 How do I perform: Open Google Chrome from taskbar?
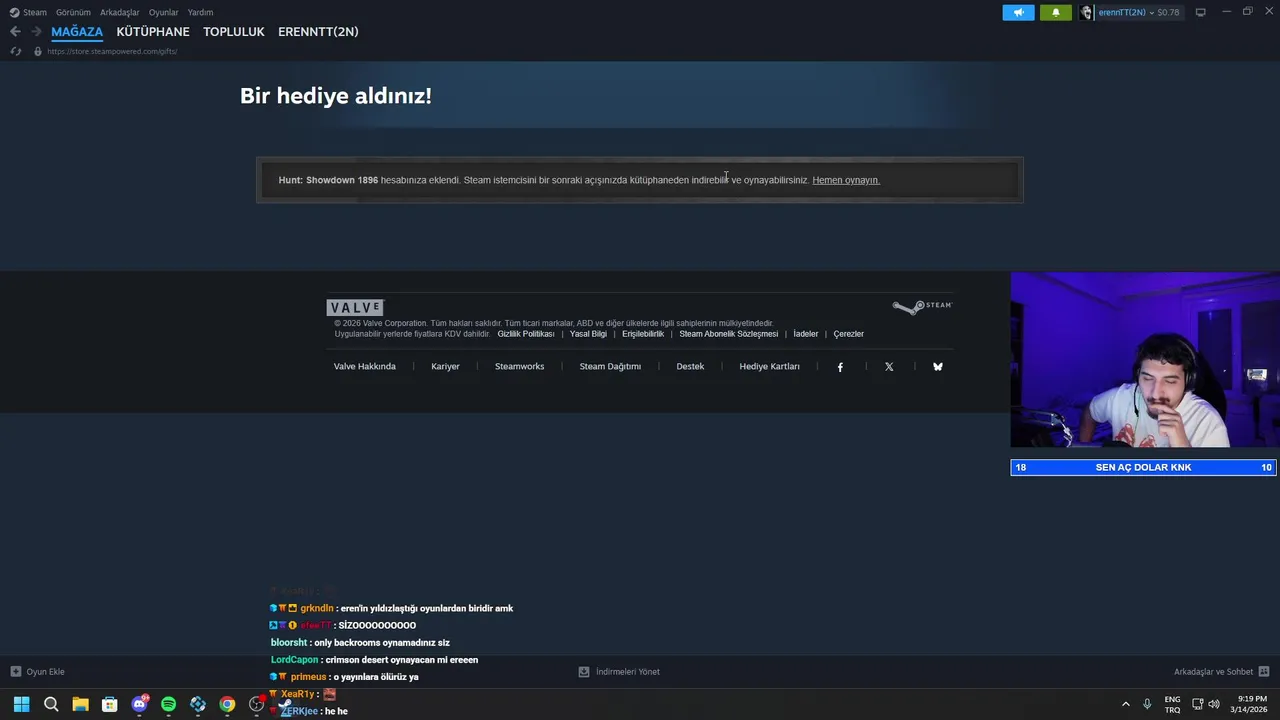[x=227, y=704]
